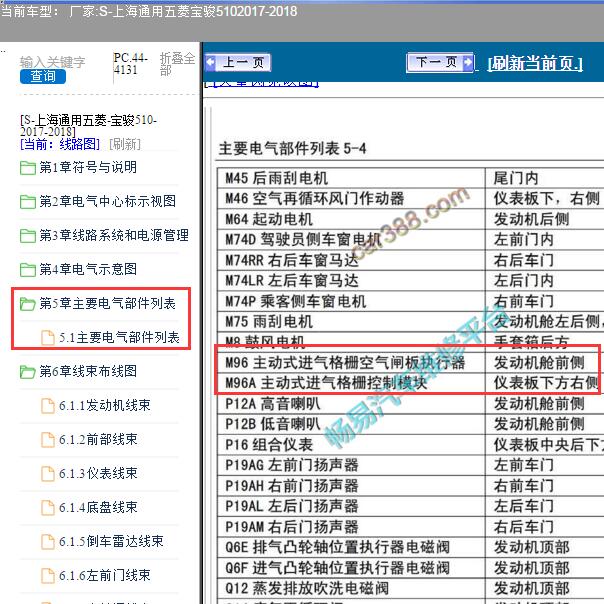Click document icon of 6.1.2前部线束
The image size is (604, 604).
click(x=48, y=440)
